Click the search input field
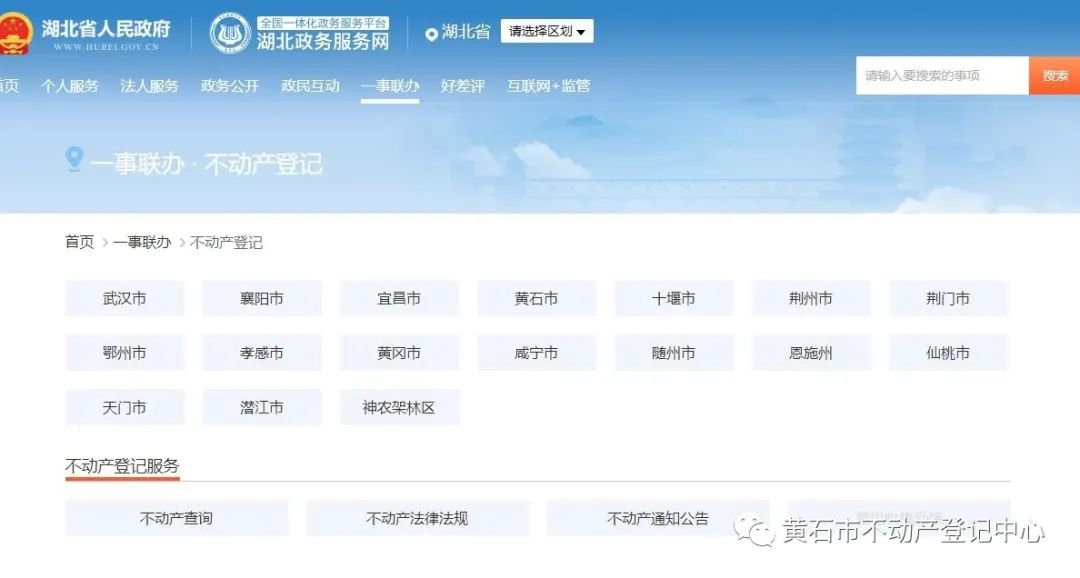Image resolution: width=1080 pixels, height=578 pixels. (941, 76)
